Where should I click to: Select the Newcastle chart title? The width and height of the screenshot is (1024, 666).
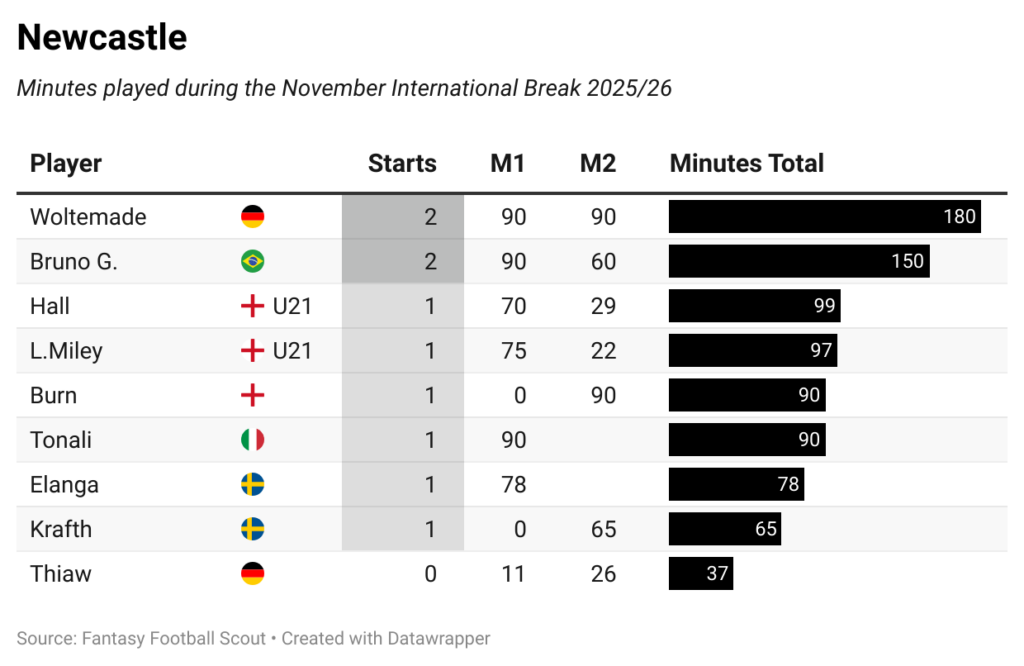(x=102, y=38)
